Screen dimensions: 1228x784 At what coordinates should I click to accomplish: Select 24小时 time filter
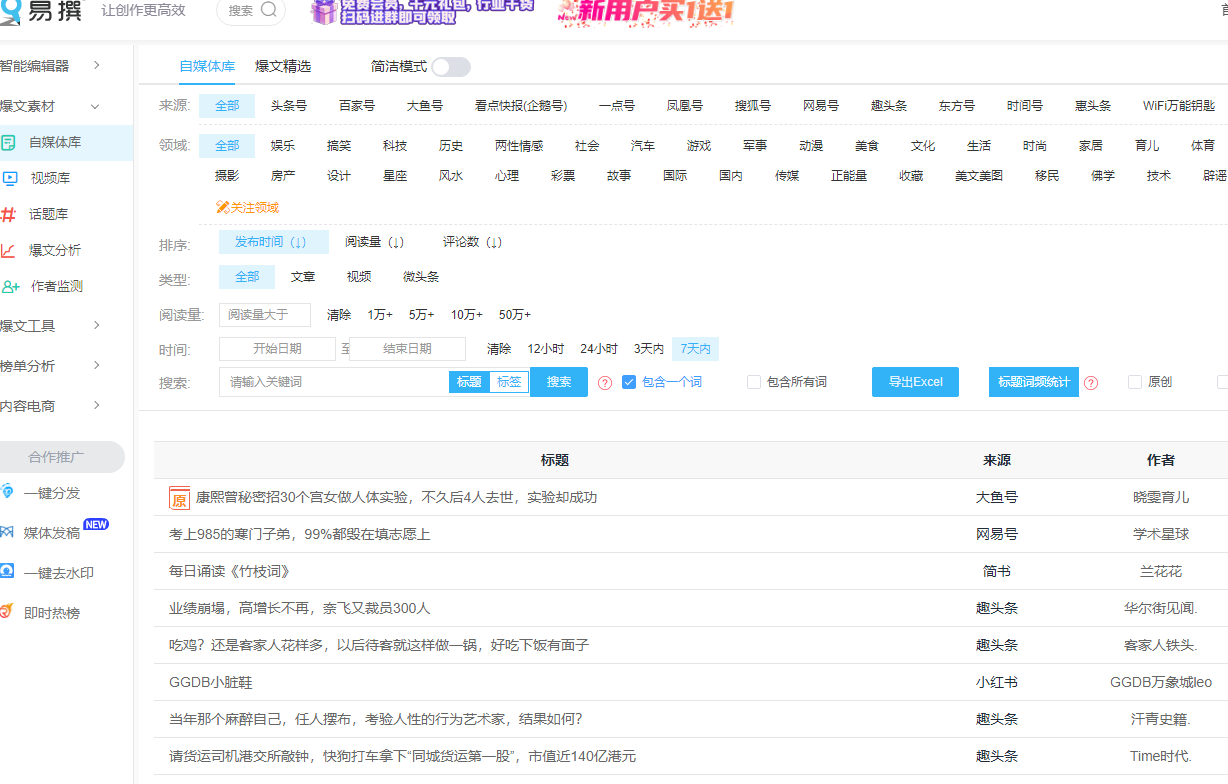(x=599, y=349)
